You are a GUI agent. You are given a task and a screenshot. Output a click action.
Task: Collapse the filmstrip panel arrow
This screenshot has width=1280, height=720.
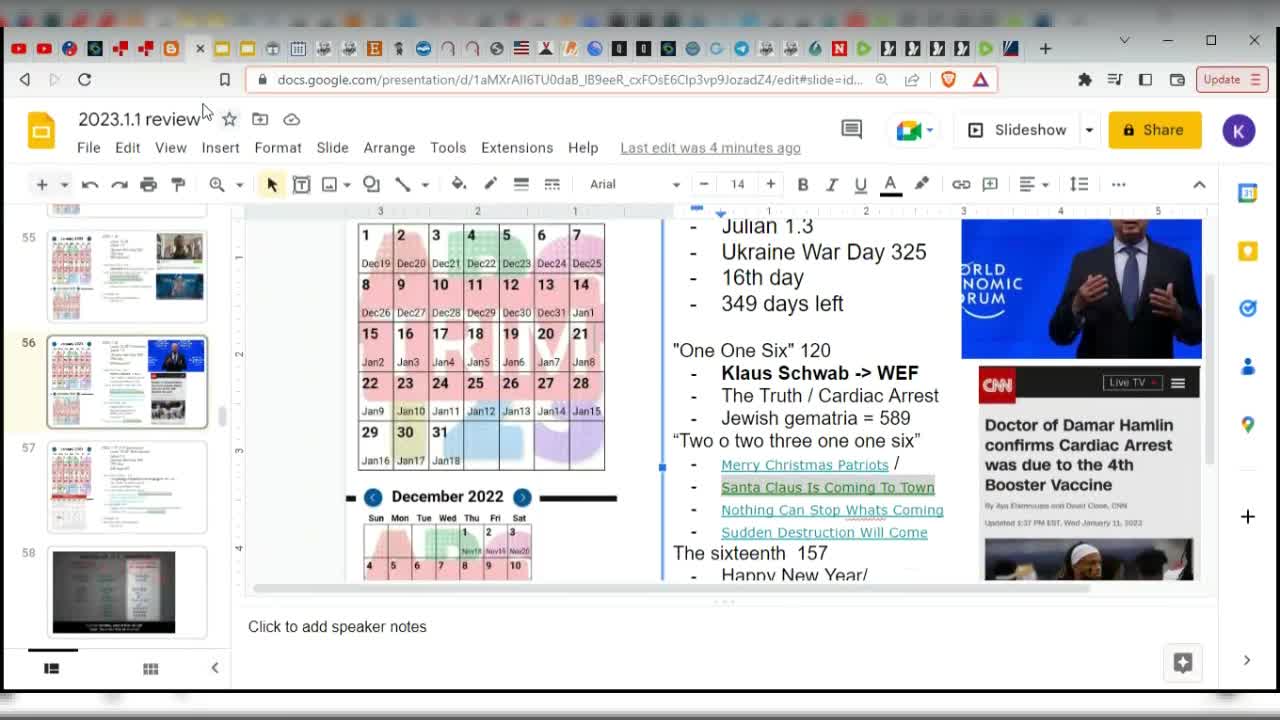(x=214, y=668)
